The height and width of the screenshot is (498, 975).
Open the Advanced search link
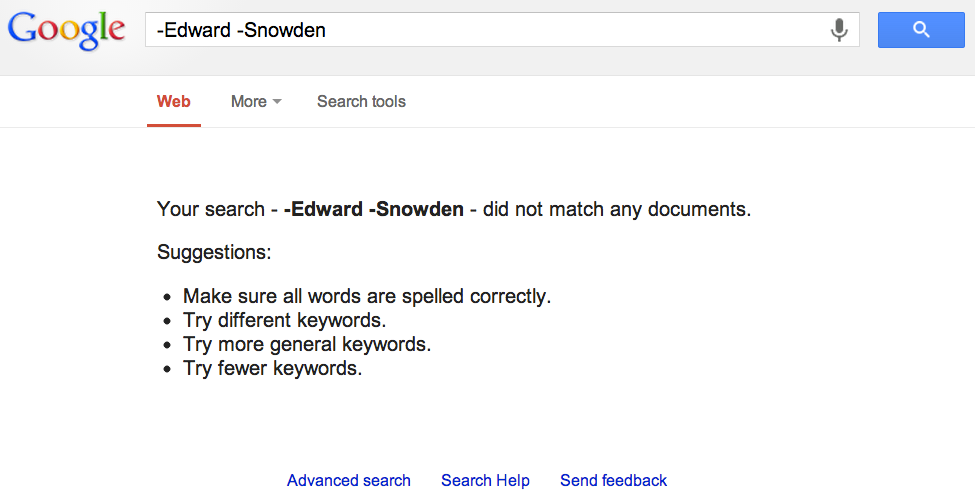click(348, 480)
